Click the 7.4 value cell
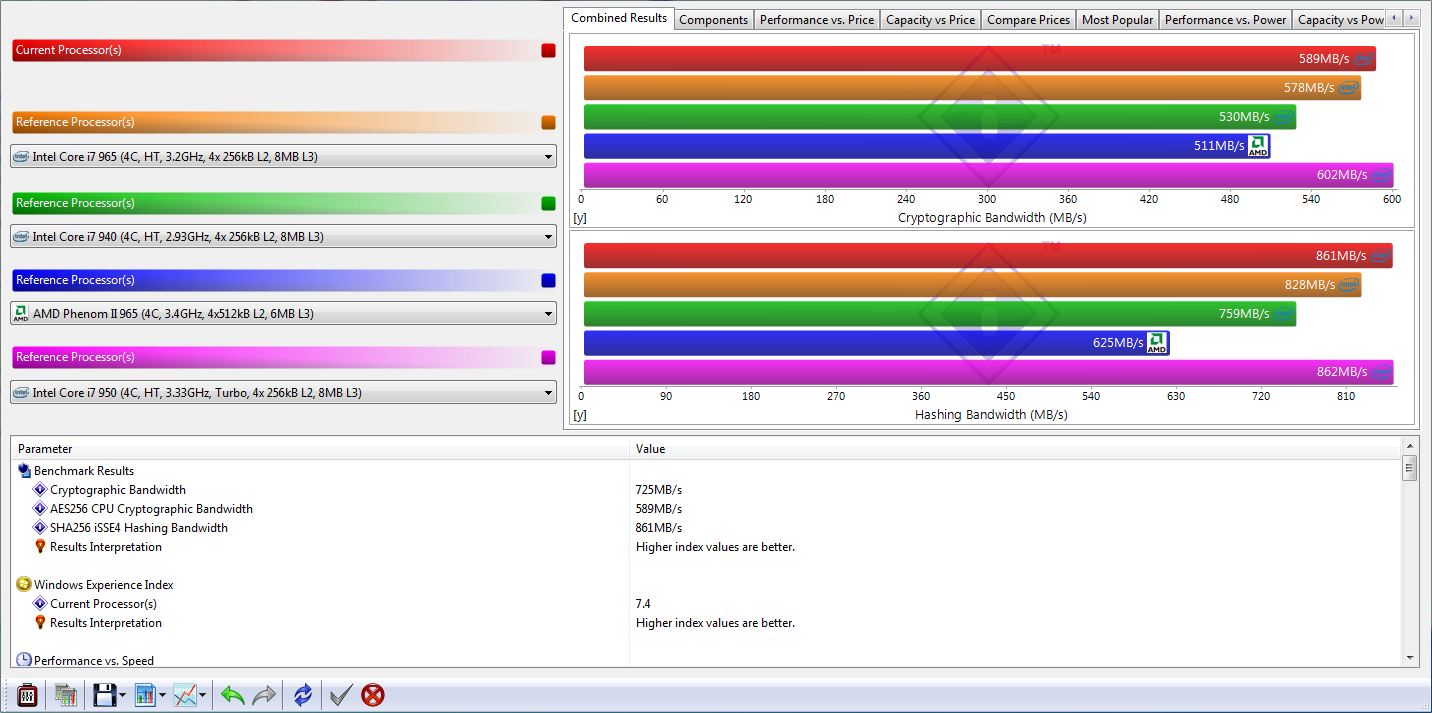 tap(643, 604)
